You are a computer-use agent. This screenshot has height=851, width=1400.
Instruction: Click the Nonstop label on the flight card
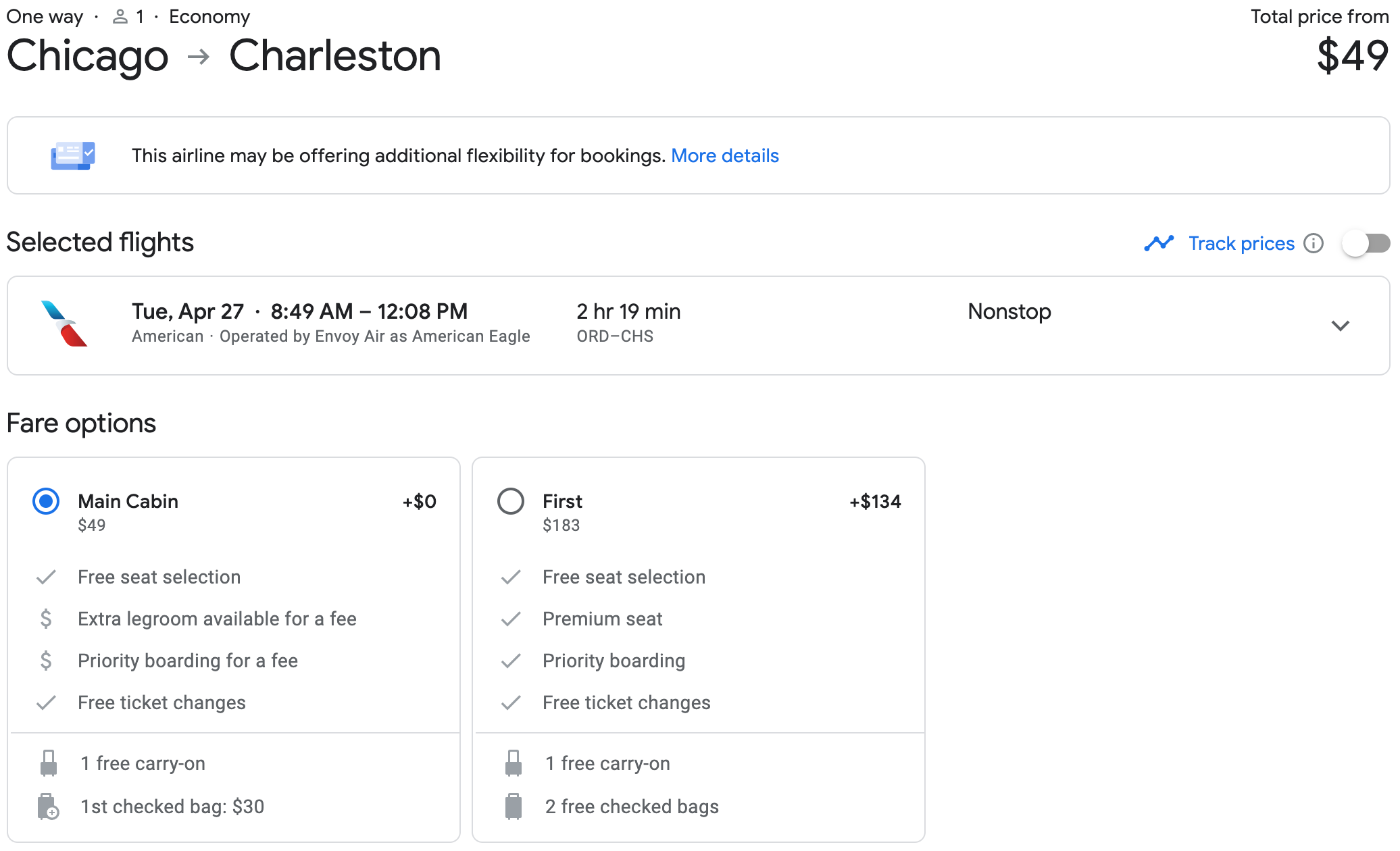pos(1009,311)
